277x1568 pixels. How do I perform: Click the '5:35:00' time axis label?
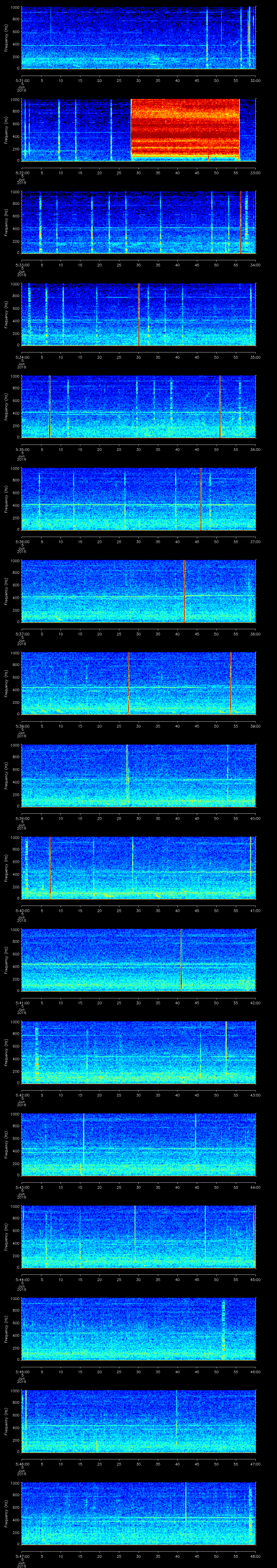coord(22,449)
